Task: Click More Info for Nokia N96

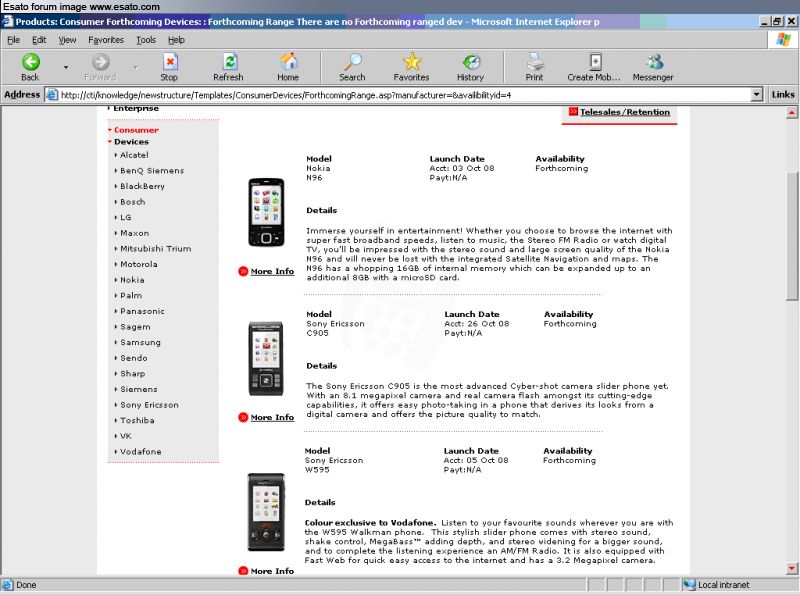Action: (x=271, y=272)
